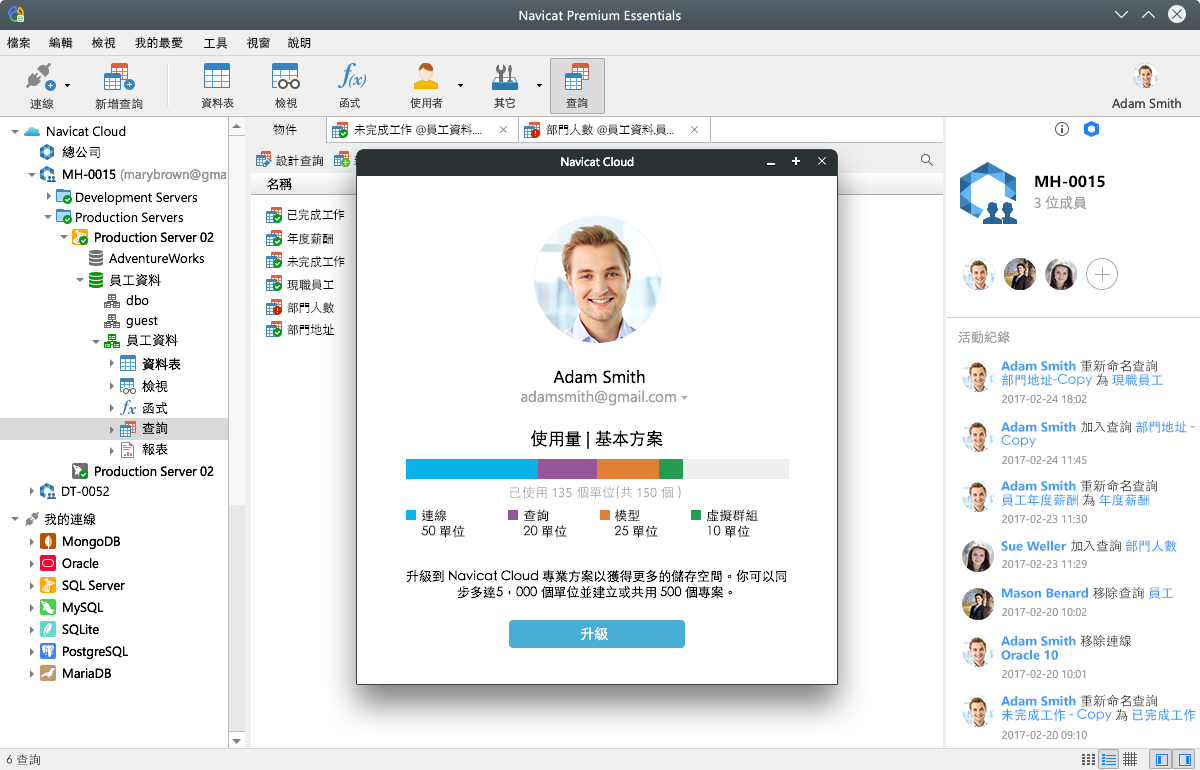
Task: Collapse the 我的連線 (My Connections) group
Action: (15, 519)
